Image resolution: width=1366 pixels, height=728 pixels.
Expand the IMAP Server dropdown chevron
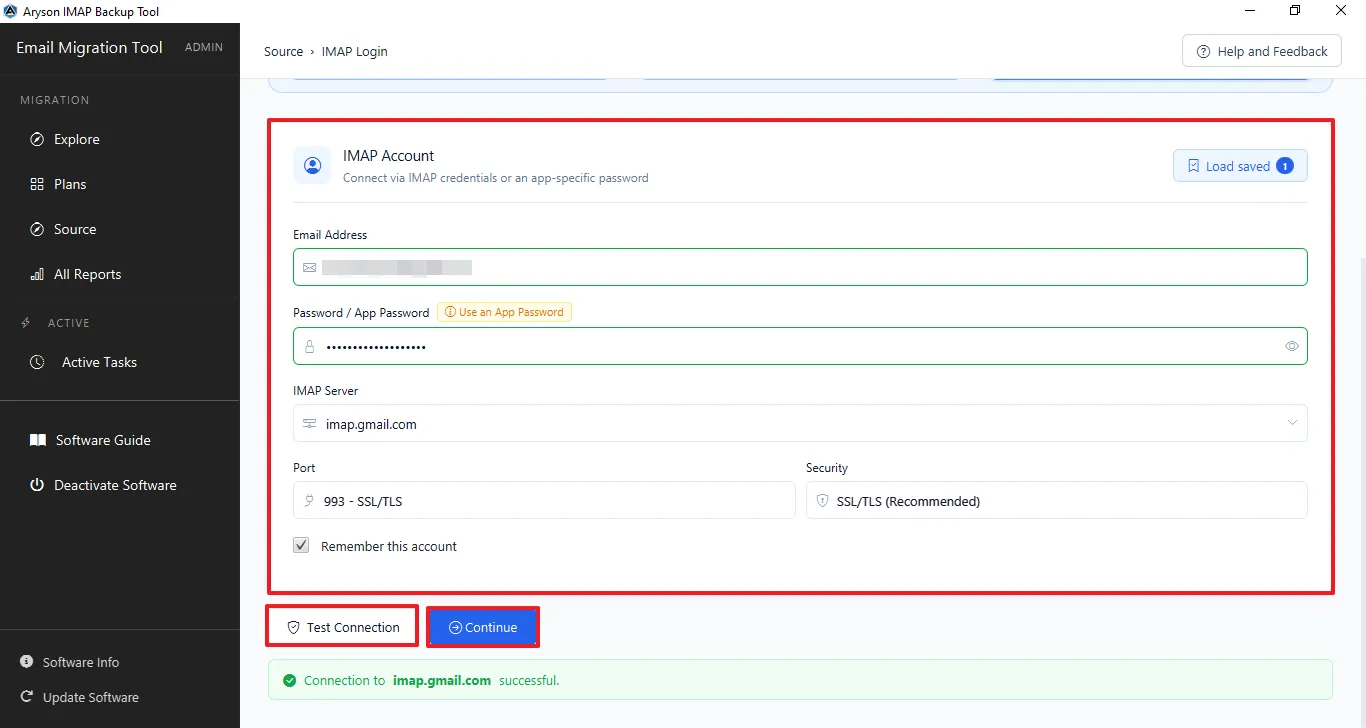tap(1293, 423)
